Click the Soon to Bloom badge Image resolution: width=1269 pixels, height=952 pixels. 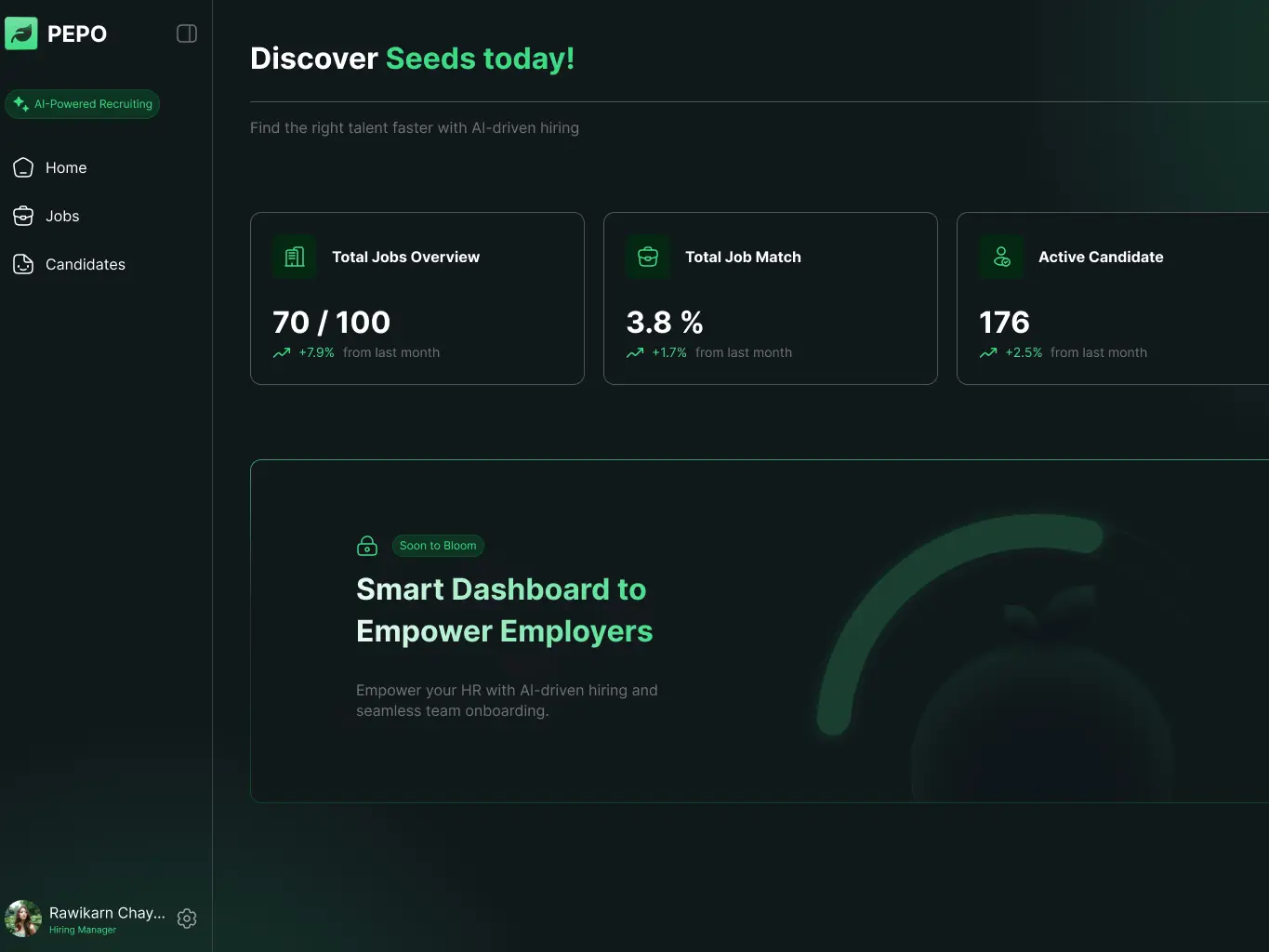(x=438, y=546)
